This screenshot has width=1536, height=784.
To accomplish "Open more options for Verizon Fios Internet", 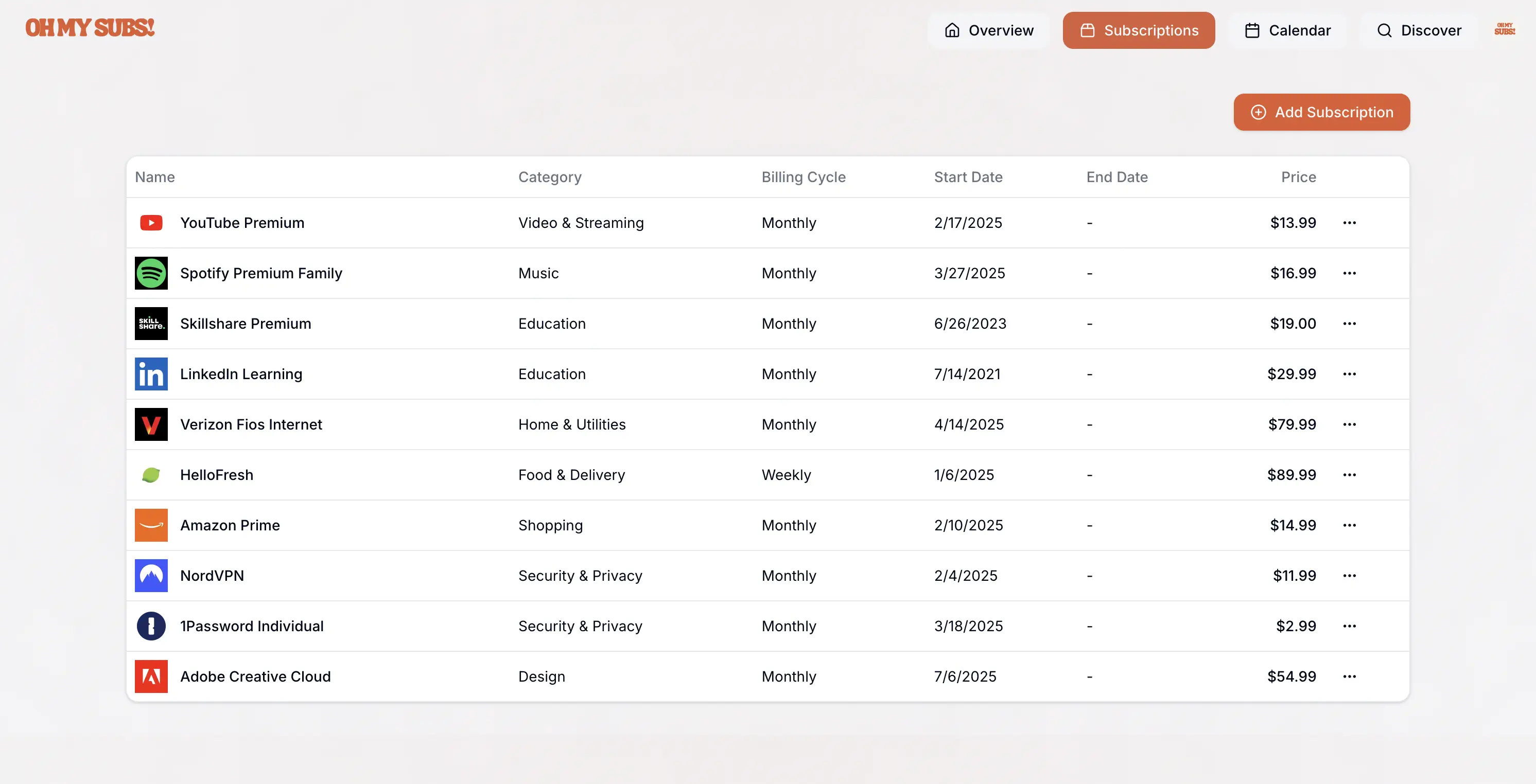I will click(1349, 424).
